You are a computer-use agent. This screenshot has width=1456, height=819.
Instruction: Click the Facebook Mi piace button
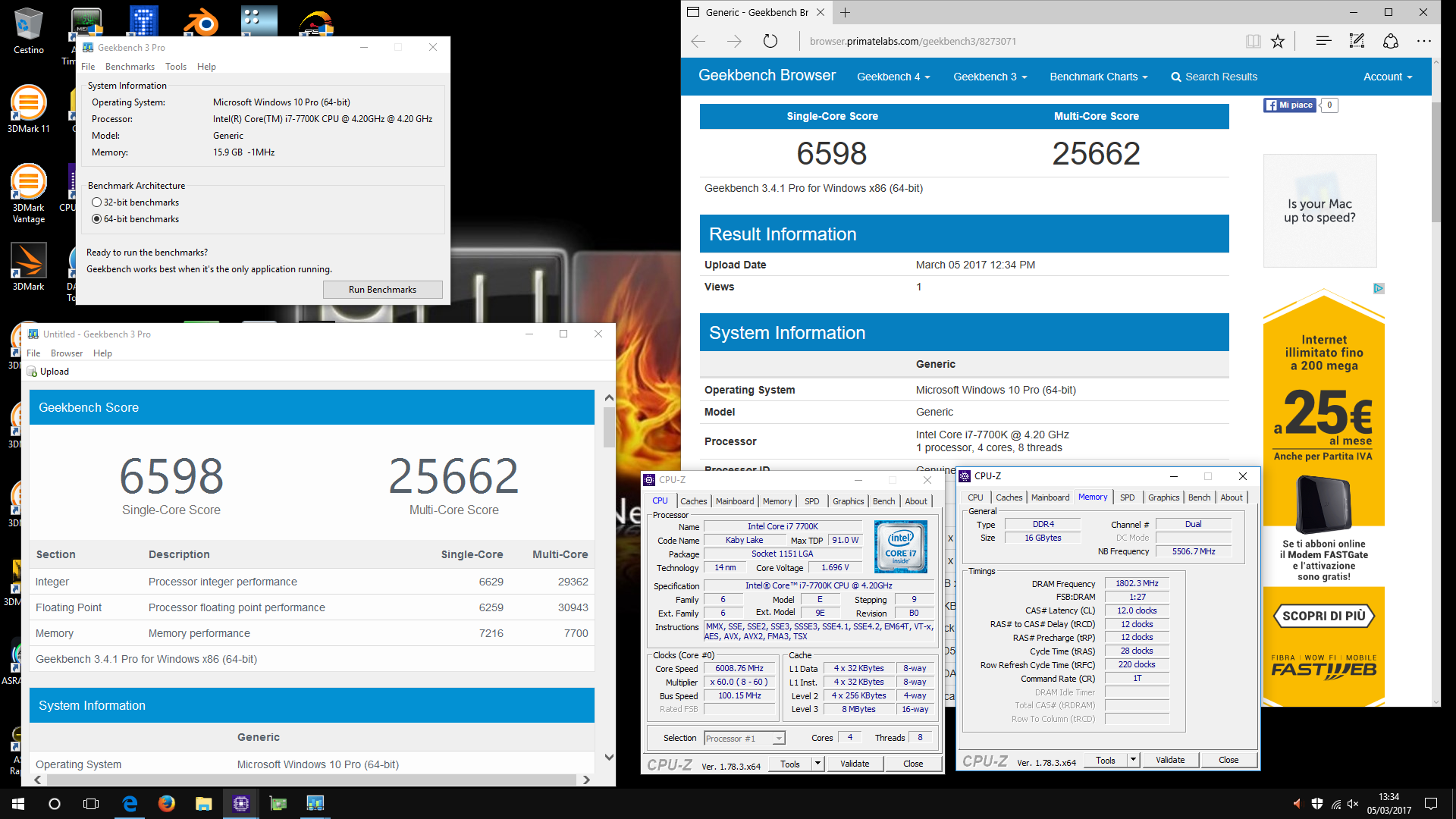click(x=1289, y=105)
